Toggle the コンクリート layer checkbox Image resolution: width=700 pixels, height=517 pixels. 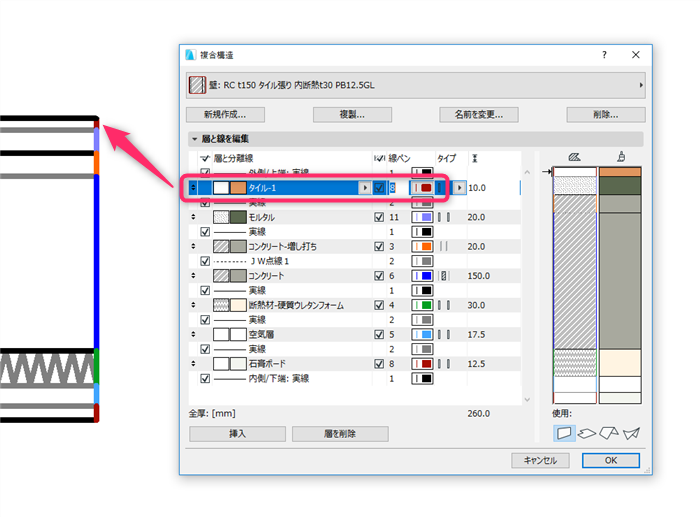[x=379, y=276]
